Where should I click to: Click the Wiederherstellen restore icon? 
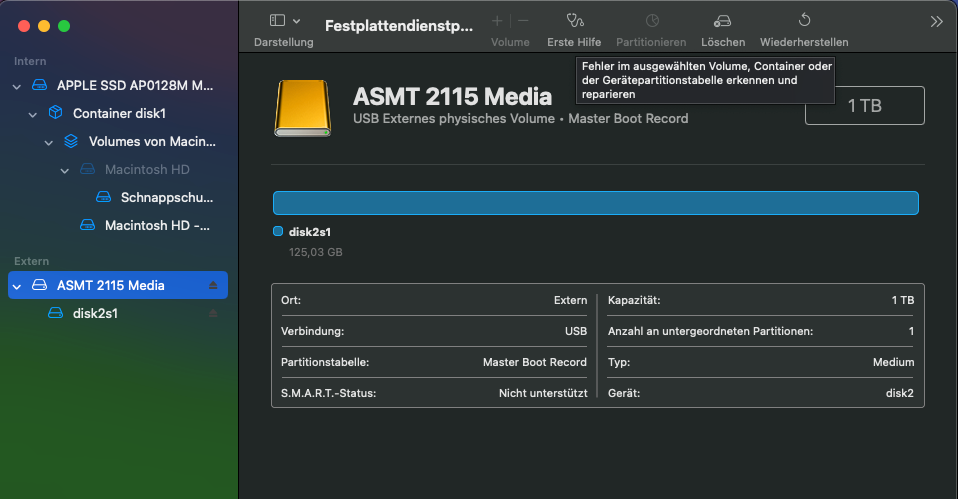(804, 20)
